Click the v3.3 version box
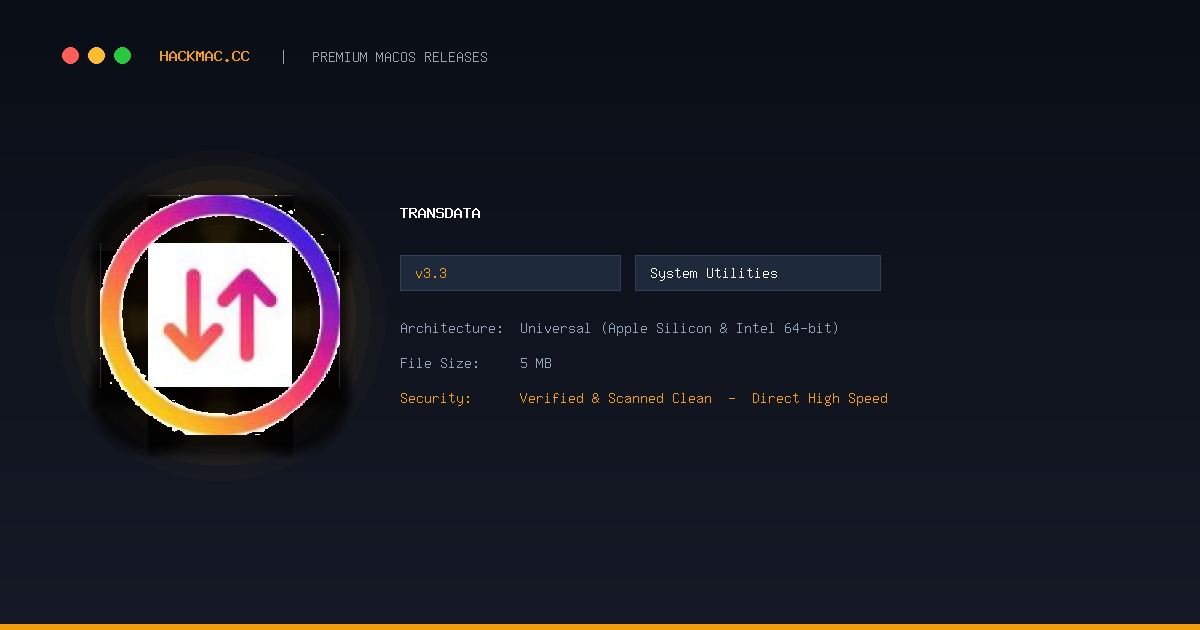Viewport: 1200px width, 630px height. click(510, 273)
